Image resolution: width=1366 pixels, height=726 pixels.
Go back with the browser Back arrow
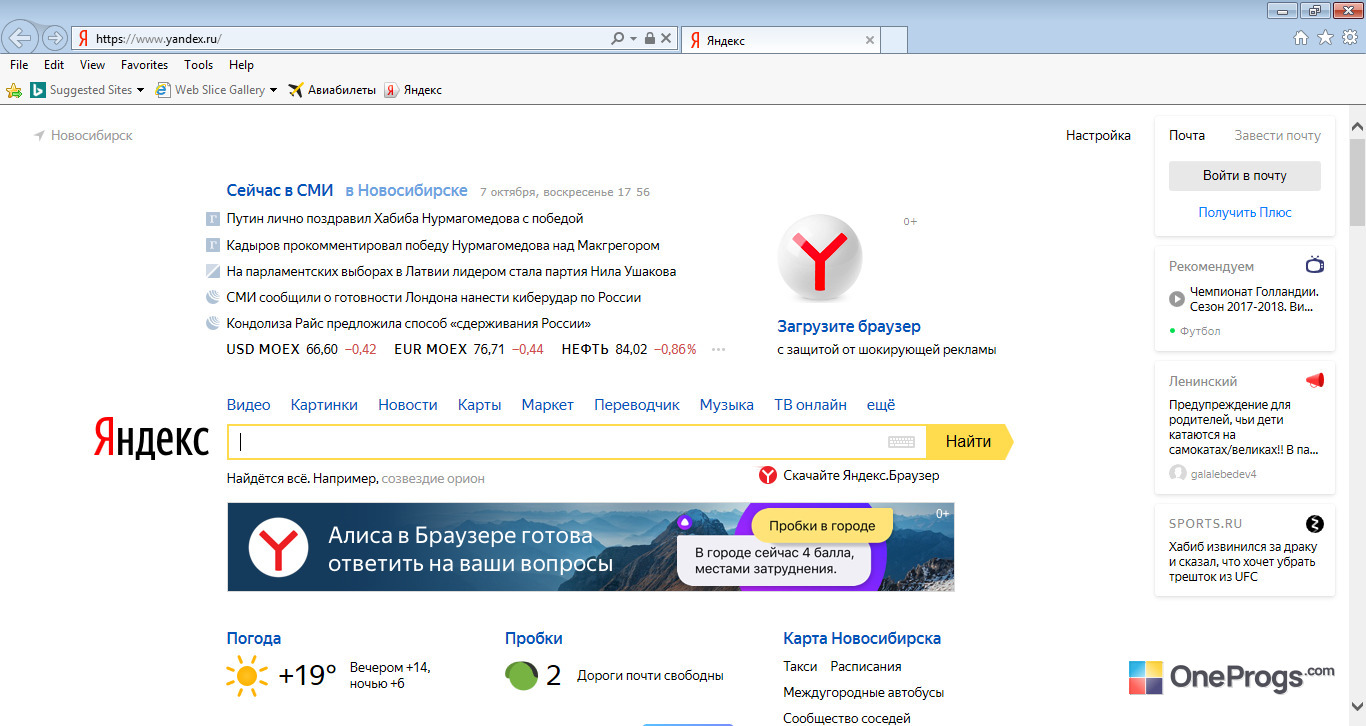coord(20,38)
